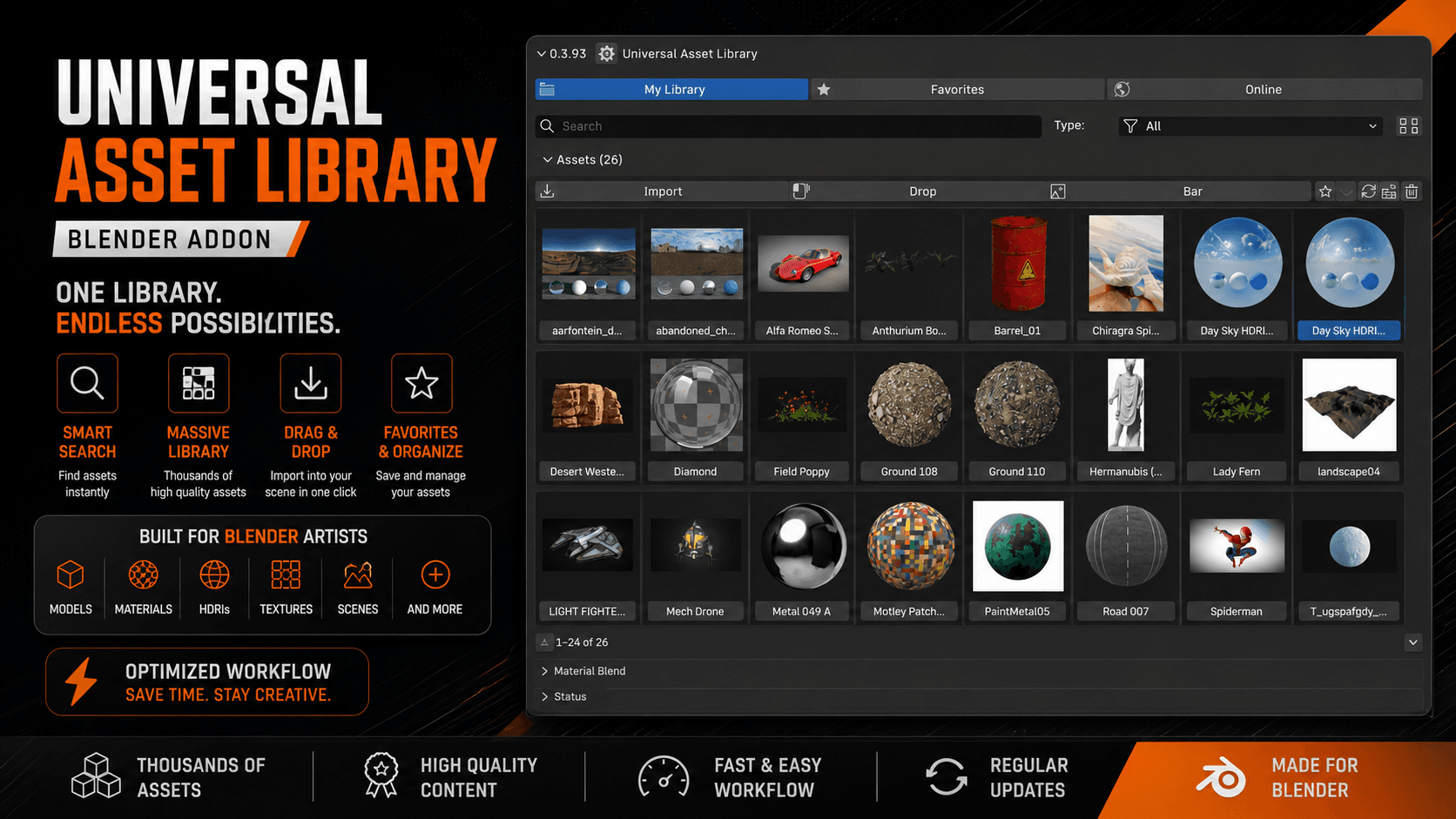The image size is (1456, 819).
Task: Click the Smart Search magnifier icon
Action: coord(87,383)
